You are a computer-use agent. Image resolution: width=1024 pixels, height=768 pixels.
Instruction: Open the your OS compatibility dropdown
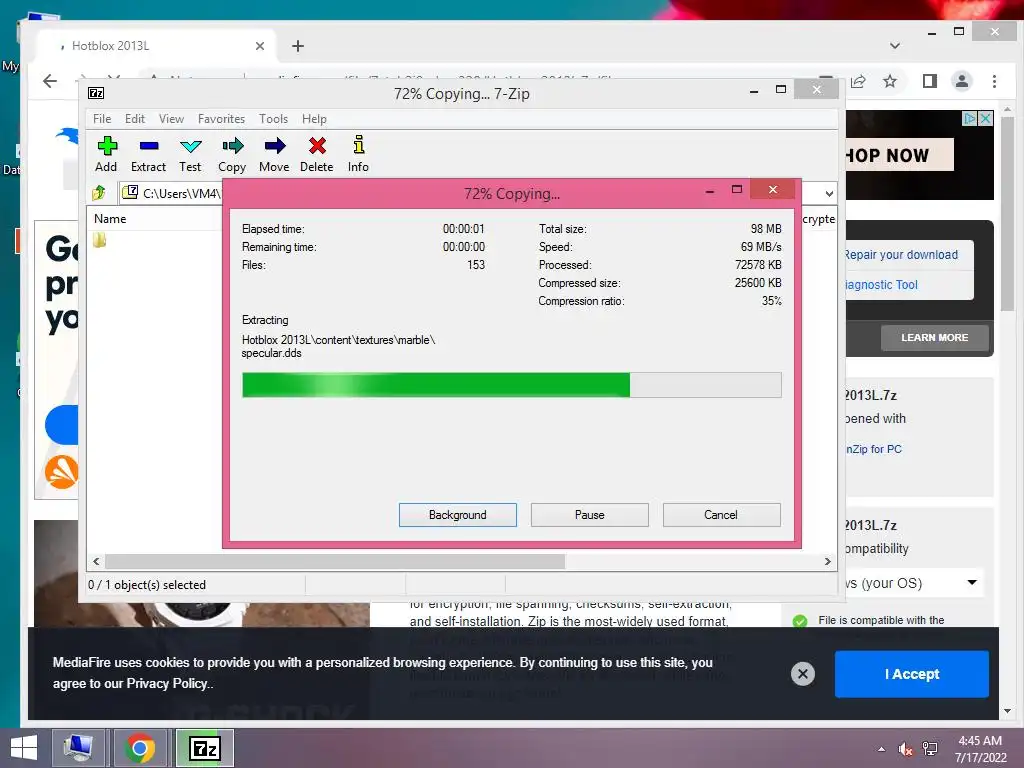point(972,582)
